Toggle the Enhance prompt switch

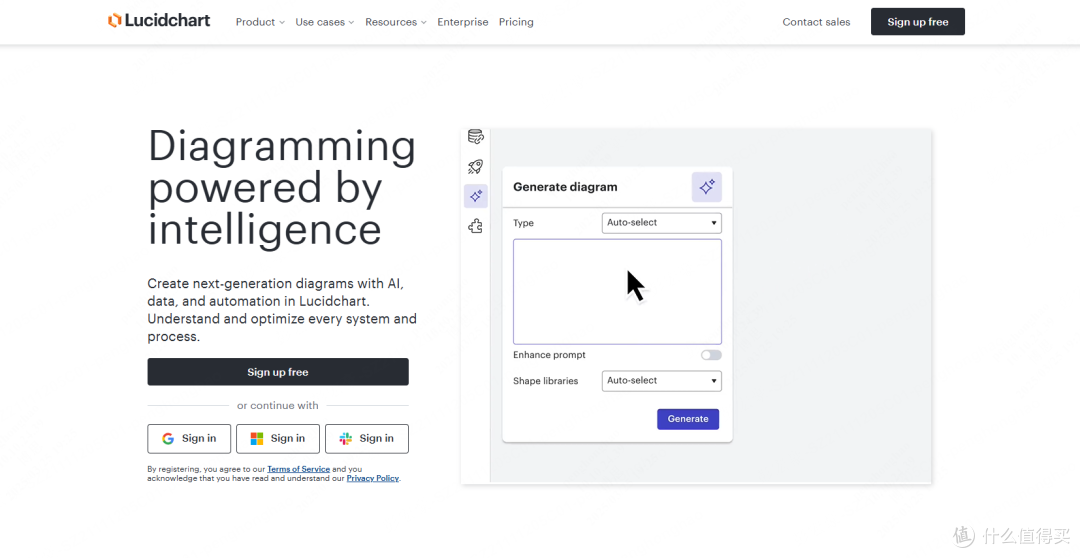click(712, 355)
